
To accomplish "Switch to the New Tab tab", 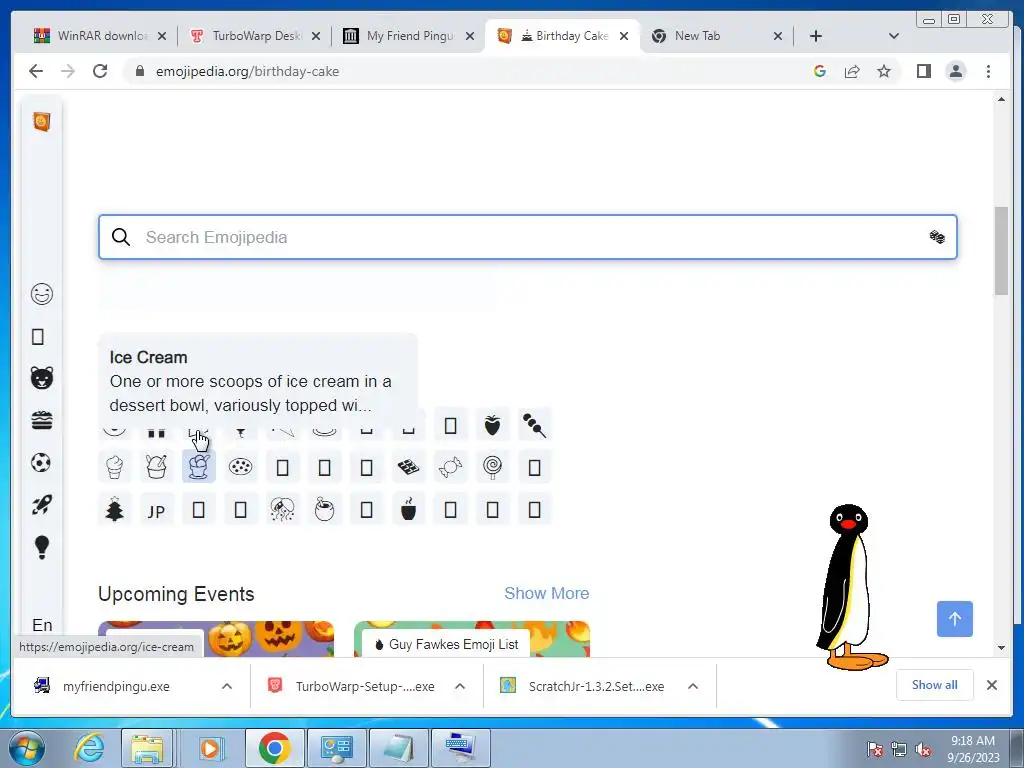I will pos(717,36).
